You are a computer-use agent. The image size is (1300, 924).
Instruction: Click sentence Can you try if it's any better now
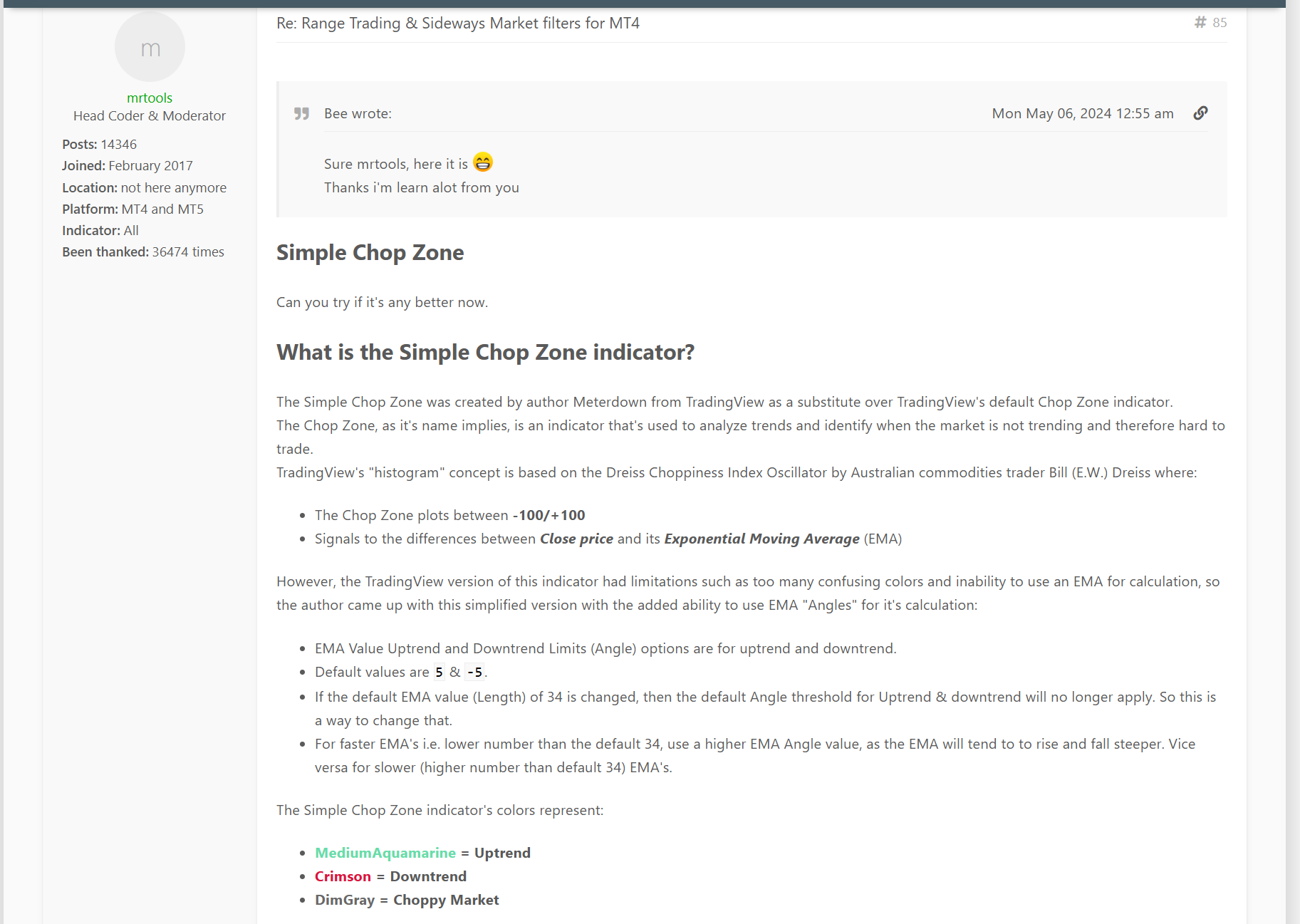click(382, 302)
